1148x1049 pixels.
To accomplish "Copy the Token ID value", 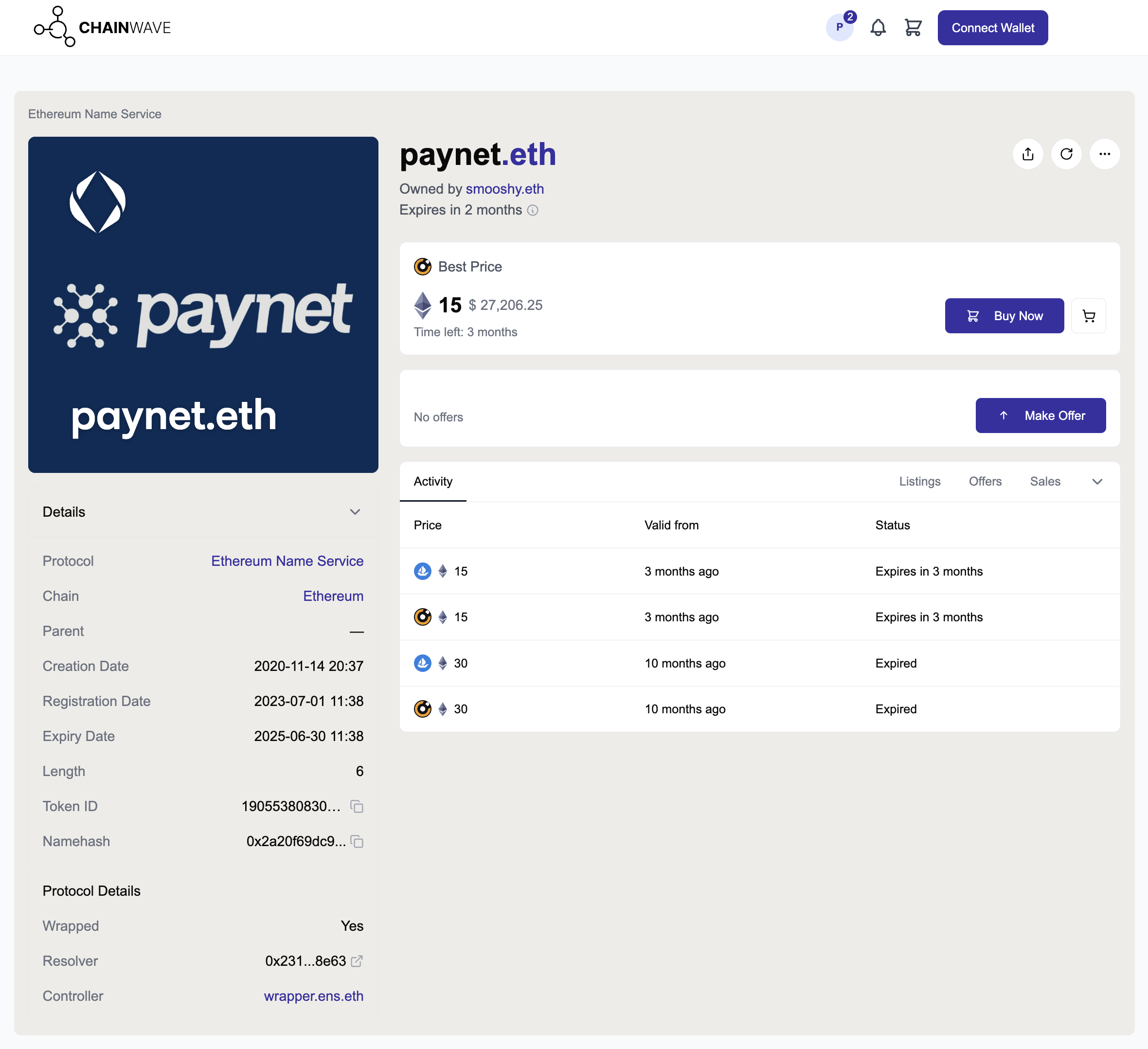I will click(x=357, y=806).
